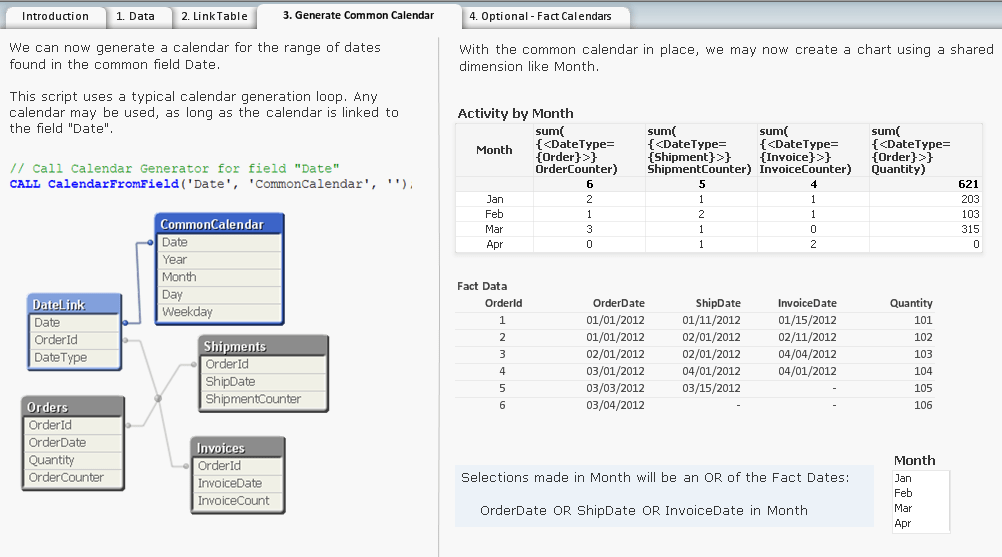Viewport: 1002px width, 557px height.
Task: Click the Weekday field in CommonCalendar
Action: pyautogui.click(x=219, y=312)
